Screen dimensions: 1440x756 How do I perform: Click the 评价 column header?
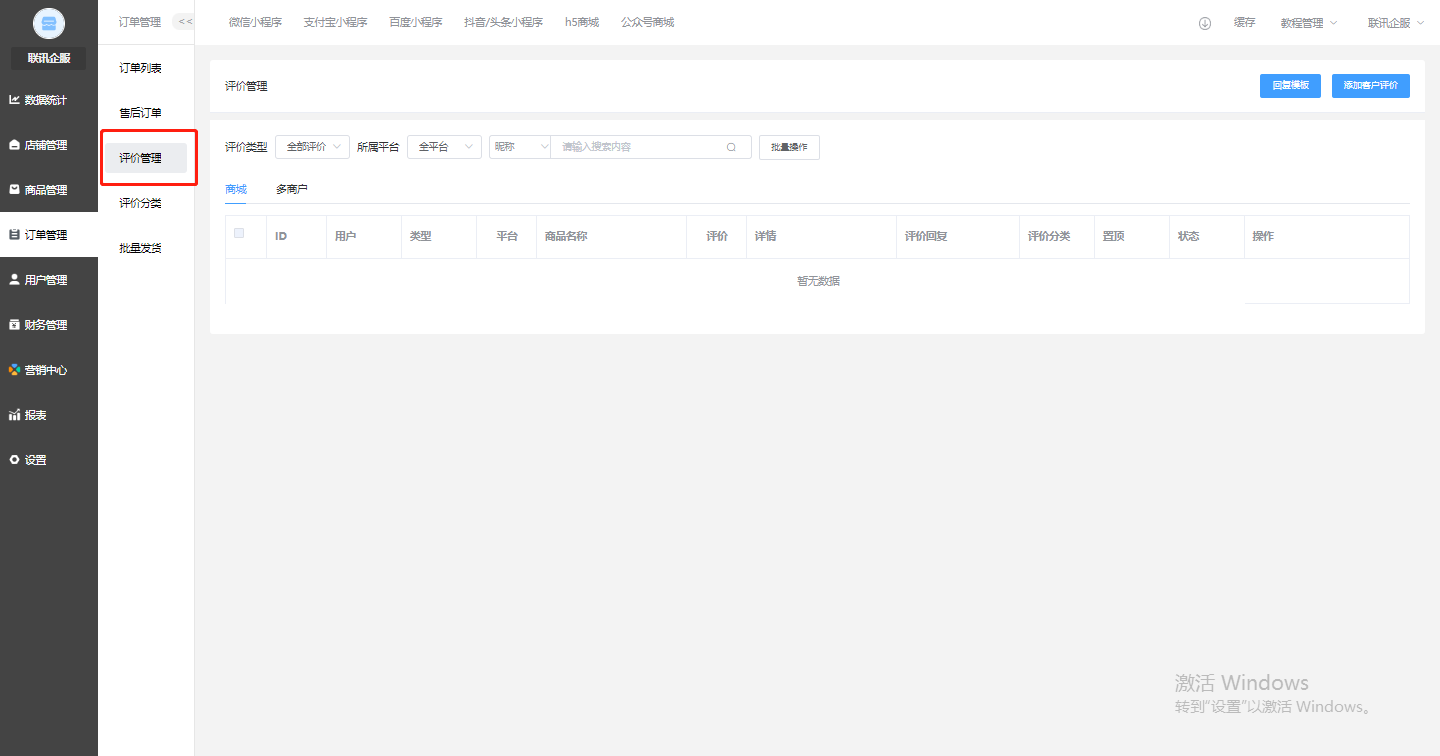tap(717, 237)
